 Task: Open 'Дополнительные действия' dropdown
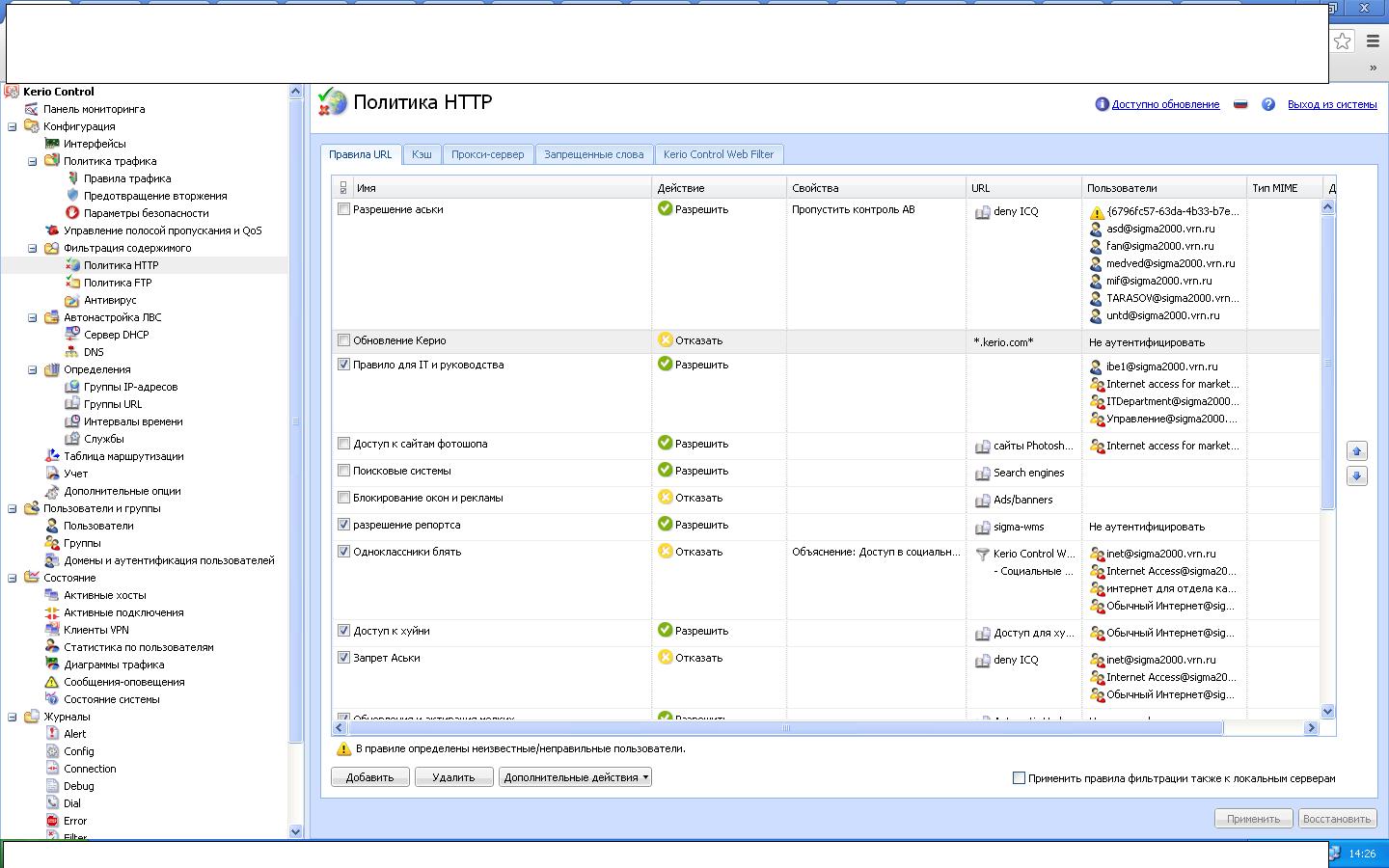pyautogui.click(x=575, y=777)
